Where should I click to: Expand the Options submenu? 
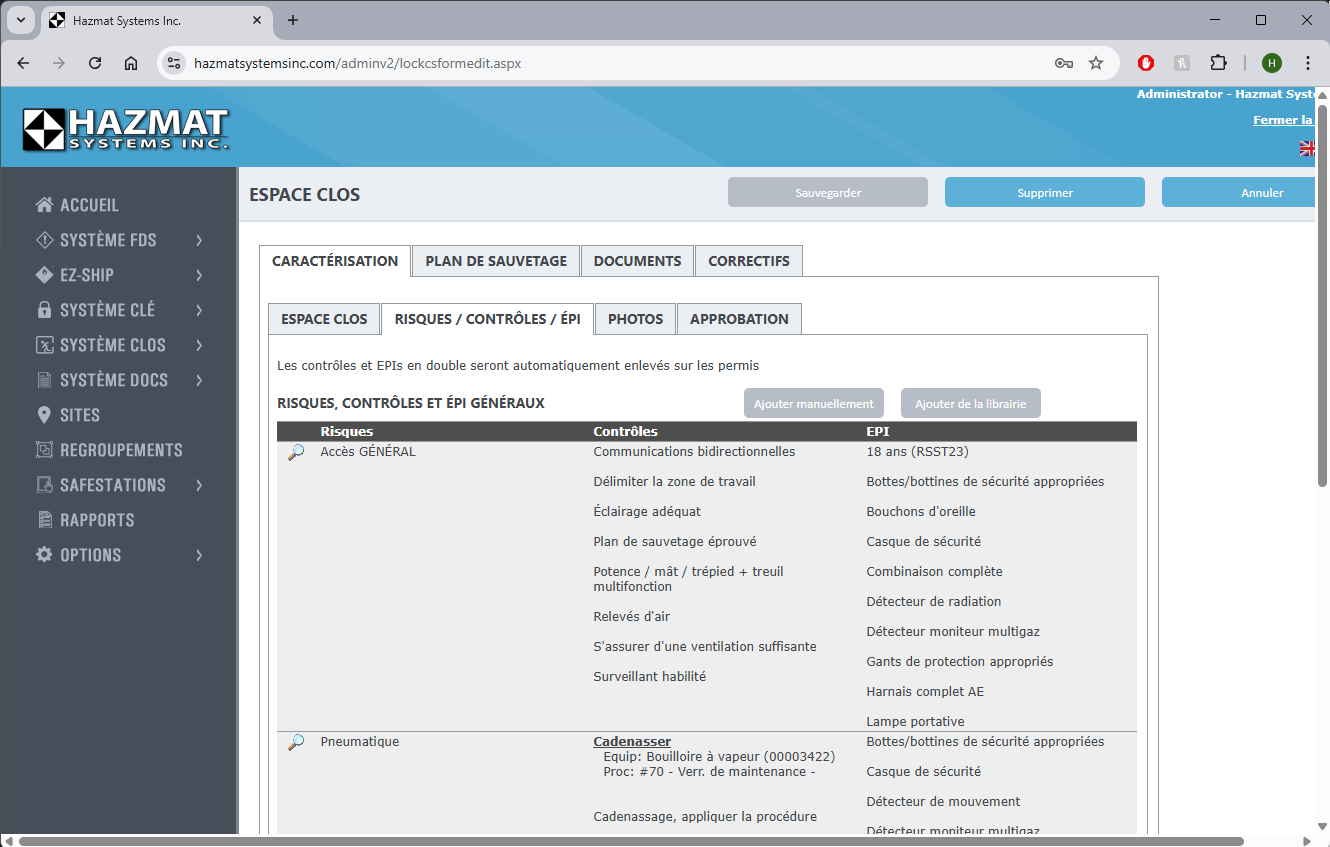pyautogui.click(x=199, y=555)
